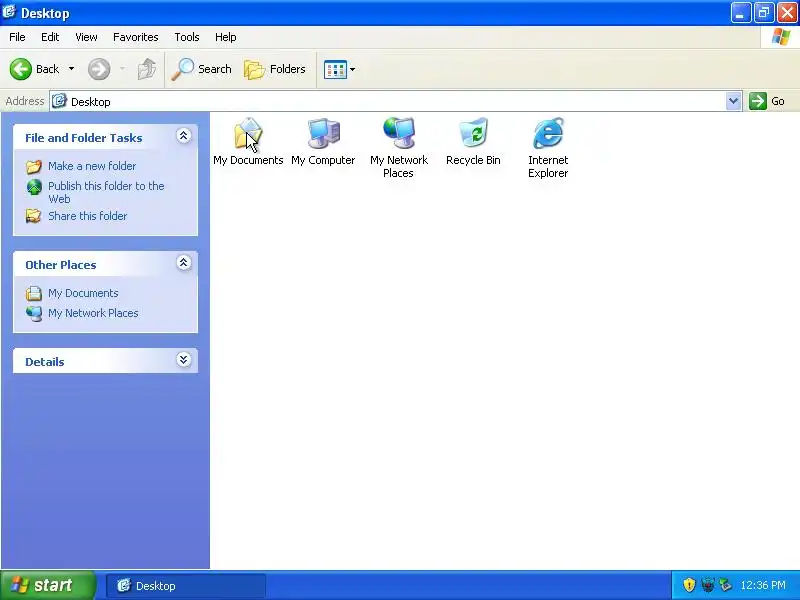Expand the Details panel
Viewport: 800px width, 600px height.
click(184, 360)
